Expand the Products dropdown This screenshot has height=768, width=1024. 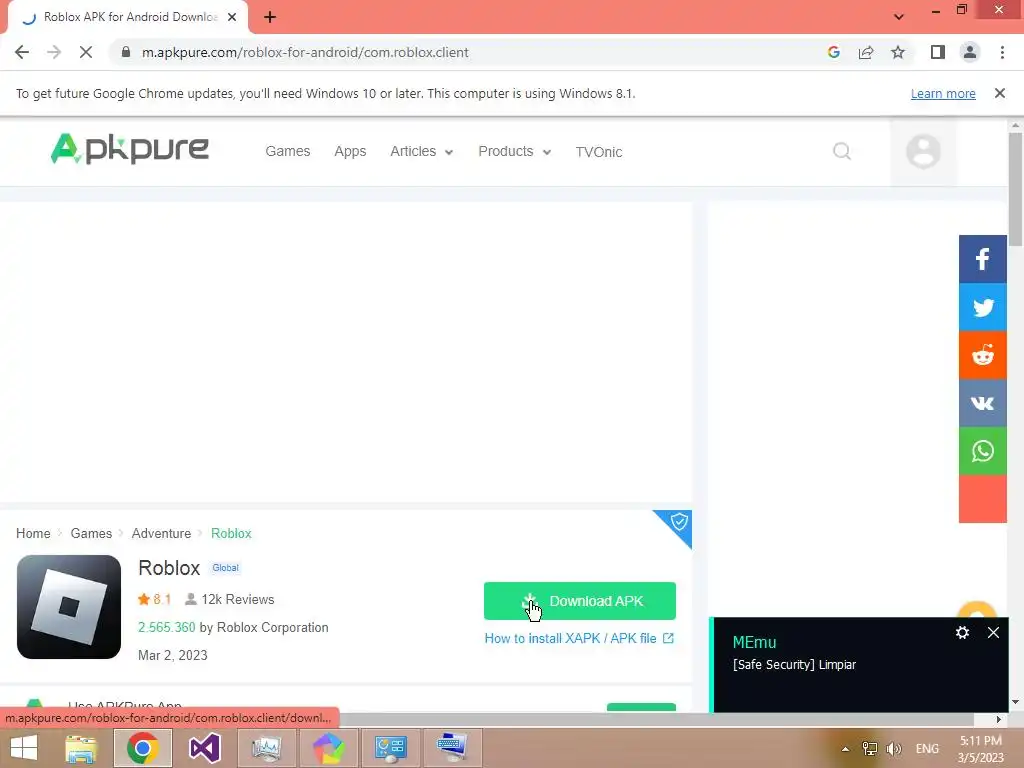coord(515,151)
